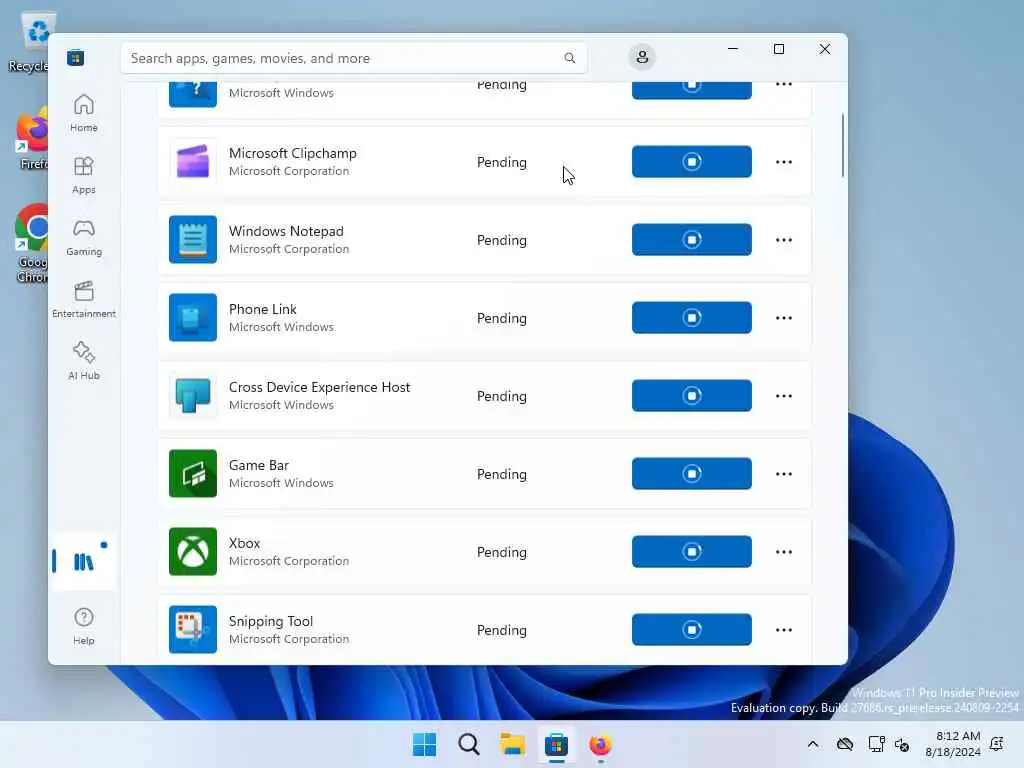This screenshot has height=768, width=1024.
Task: Click inside the Search apps, games, movies field
Action: [353, 58]
